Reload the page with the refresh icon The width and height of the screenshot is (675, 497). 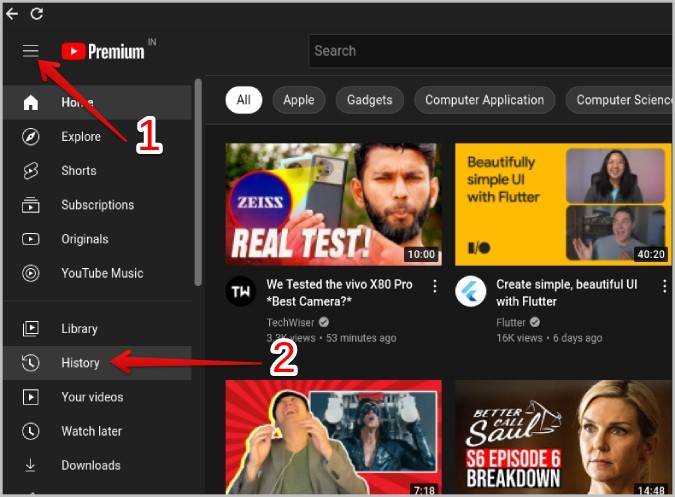37,14
